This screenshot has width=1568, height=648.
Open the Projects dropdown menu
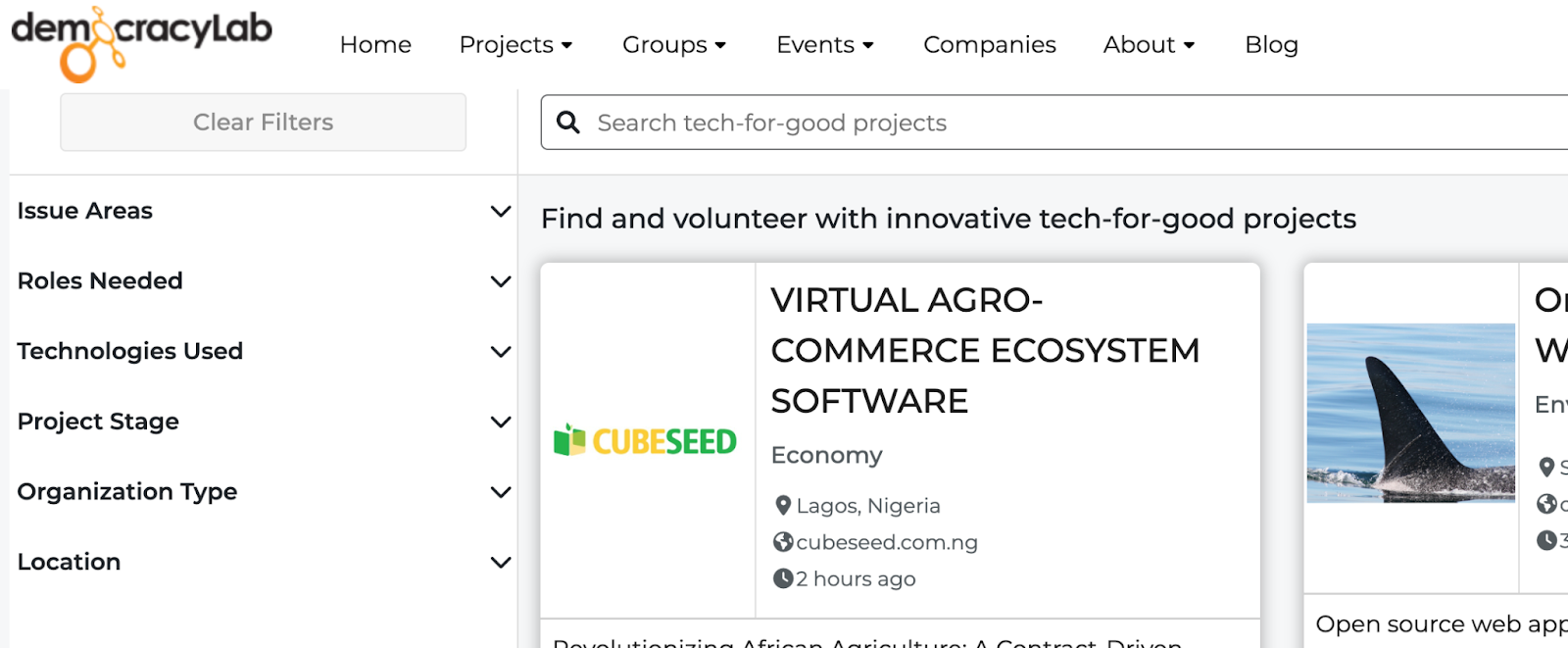coord(515,45)
